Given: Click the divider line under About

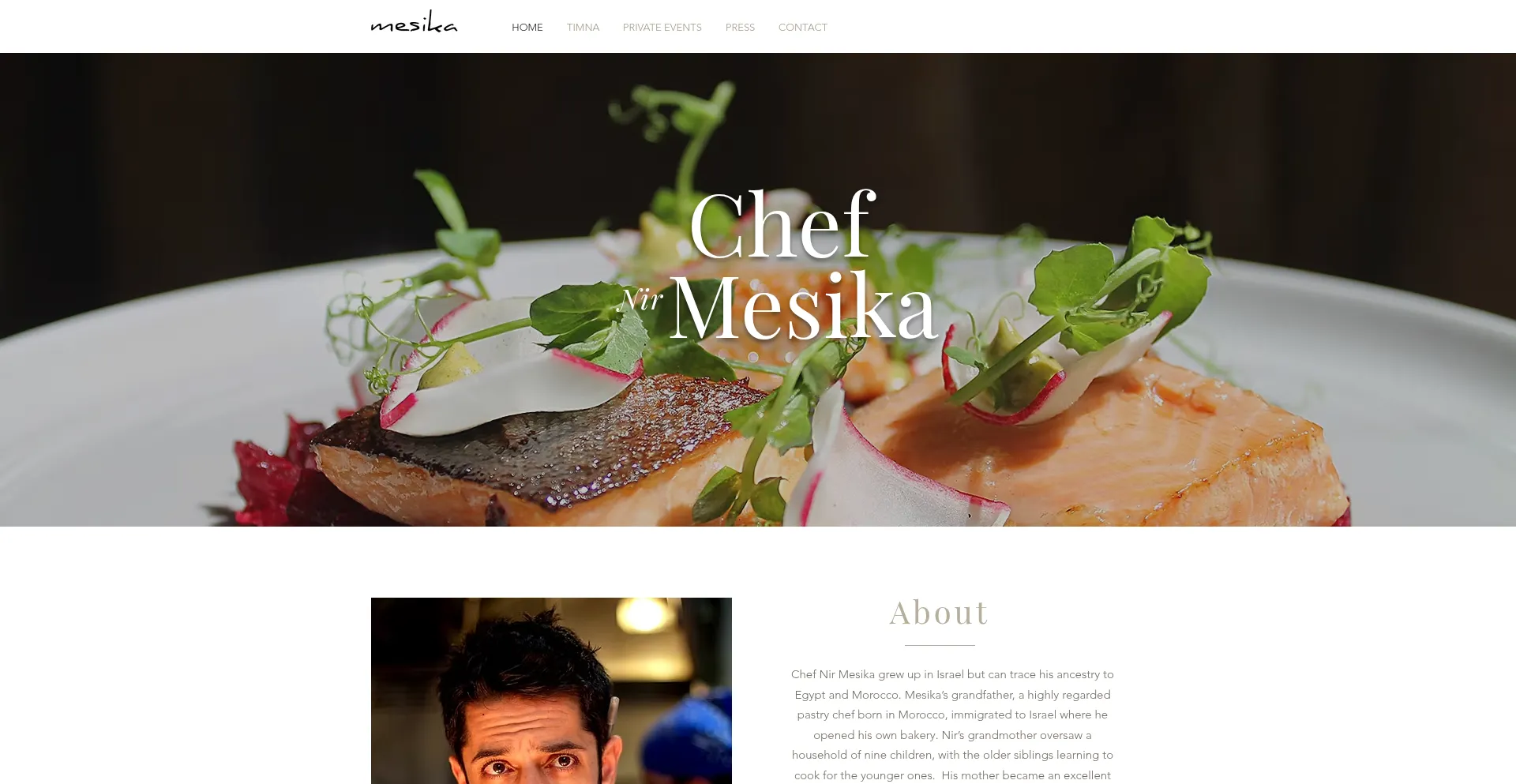Looking at the screenshot, I should pos(940,645).
